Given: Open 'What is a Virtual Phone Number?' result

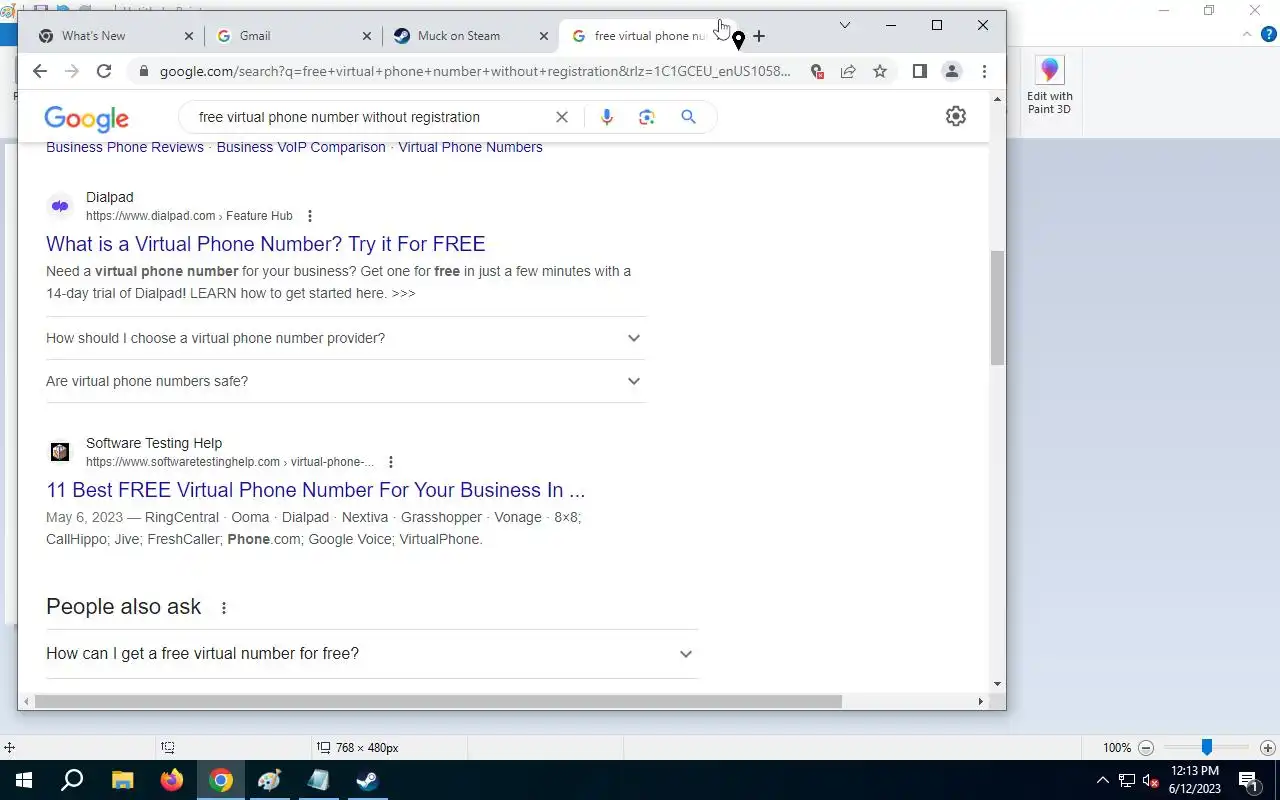Looking at the screenshot, I should click(x=266, y=244).
